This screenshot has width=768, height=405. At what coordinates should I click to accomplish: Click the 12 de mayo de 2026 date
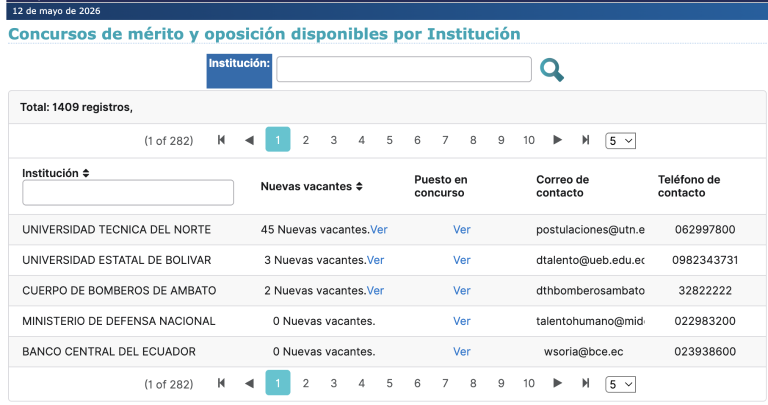(56, 11)
